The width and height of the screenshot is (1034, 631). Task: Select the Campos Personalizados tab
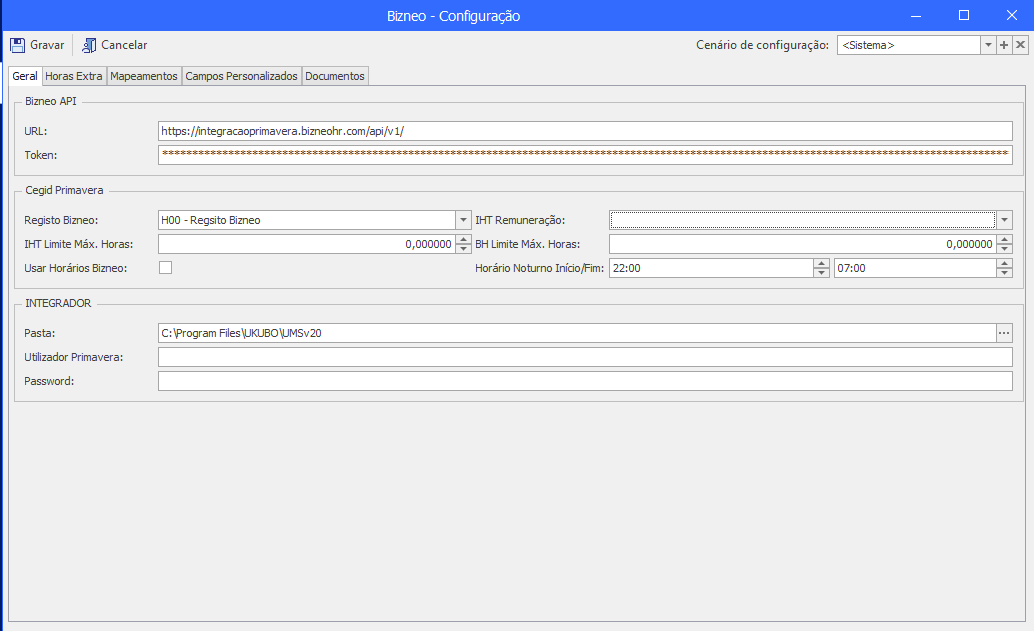pyautogui.click(x=241, y=76)
